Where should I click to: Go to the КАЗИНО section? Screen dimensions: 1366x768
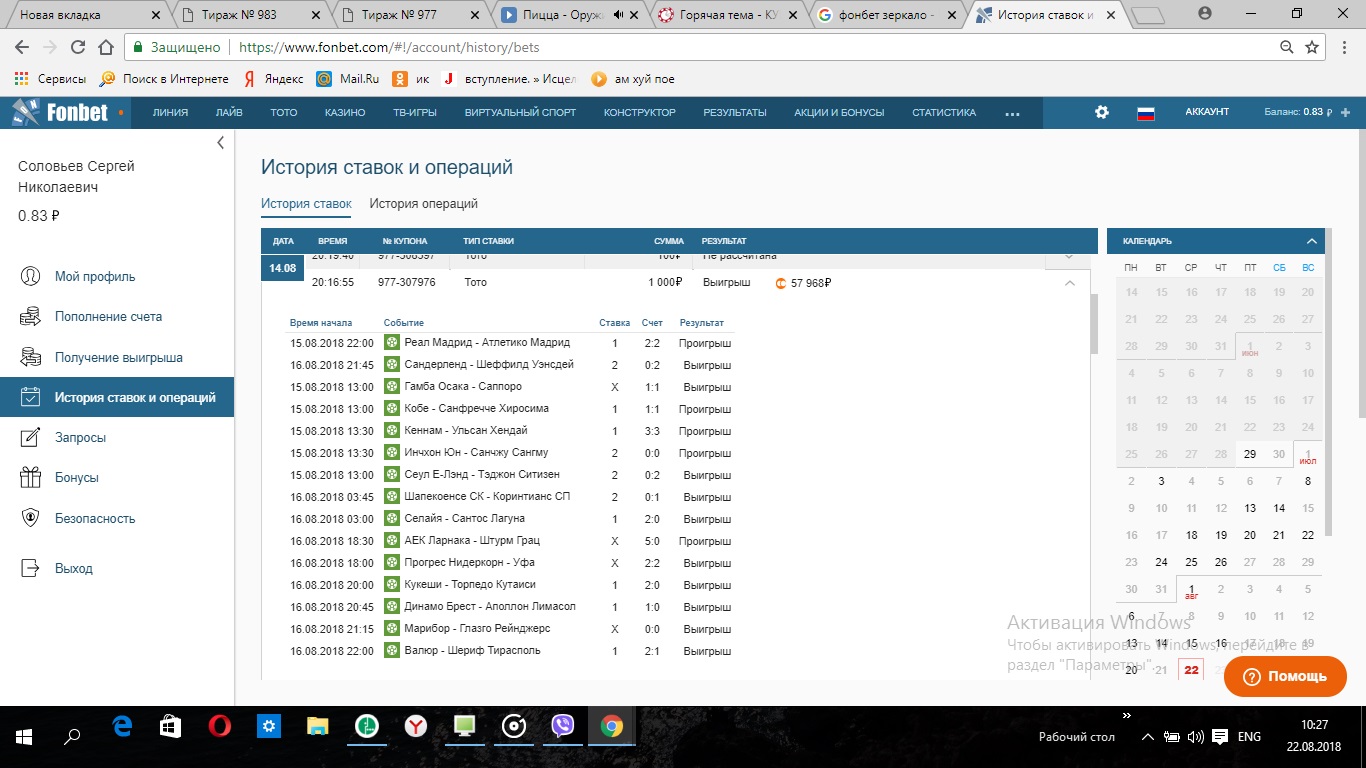coord(345,112)
